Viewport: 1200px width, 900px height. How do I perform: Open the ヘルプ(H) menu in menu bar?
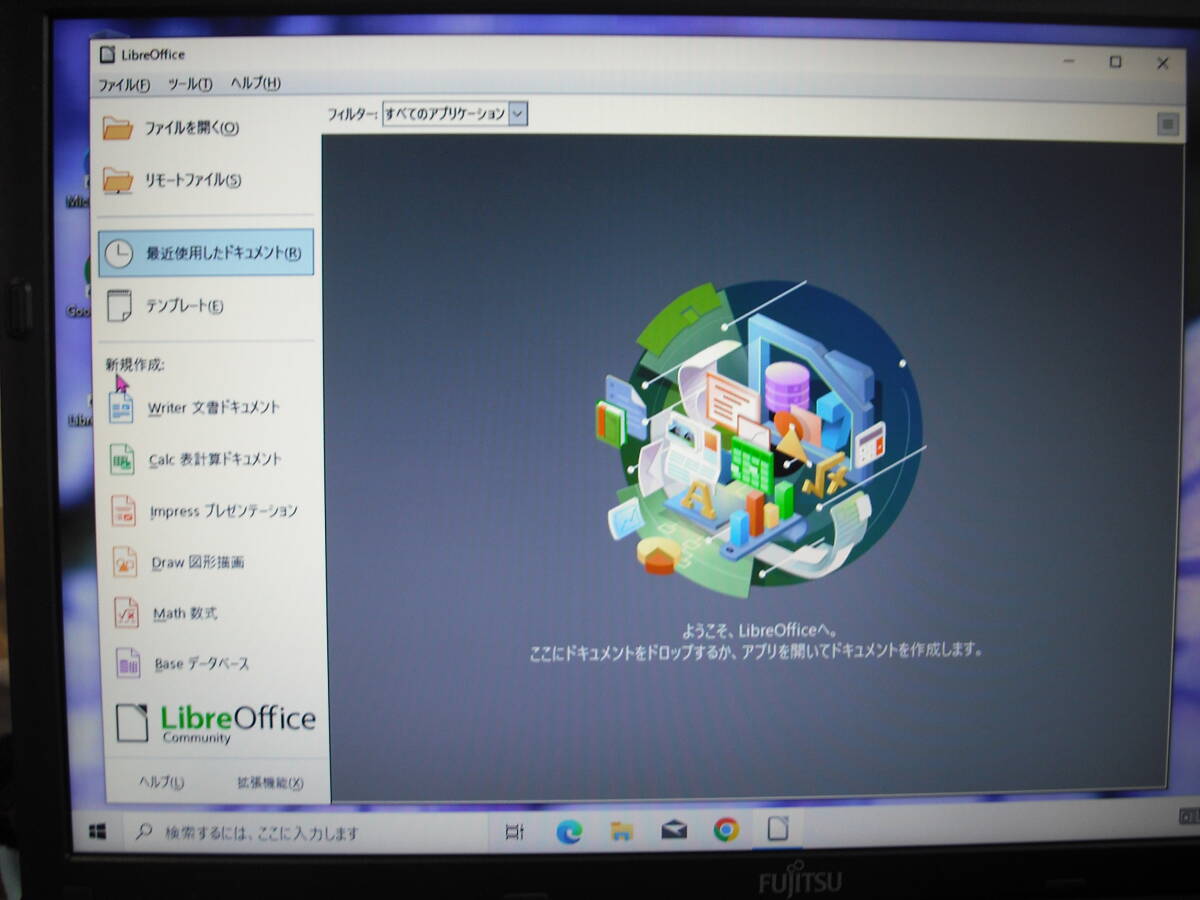coord(255,84)
